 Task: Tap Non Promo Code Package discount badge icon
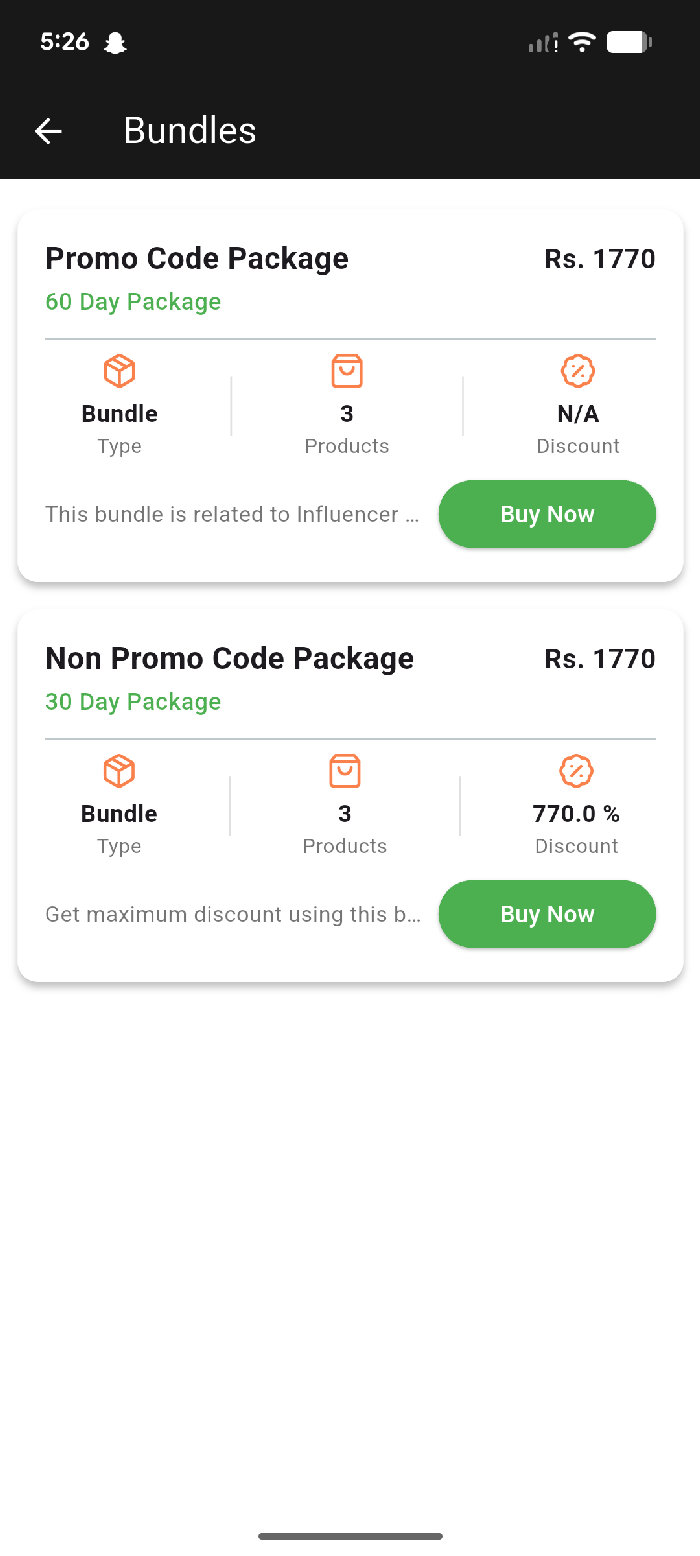(x=576, y=772)
